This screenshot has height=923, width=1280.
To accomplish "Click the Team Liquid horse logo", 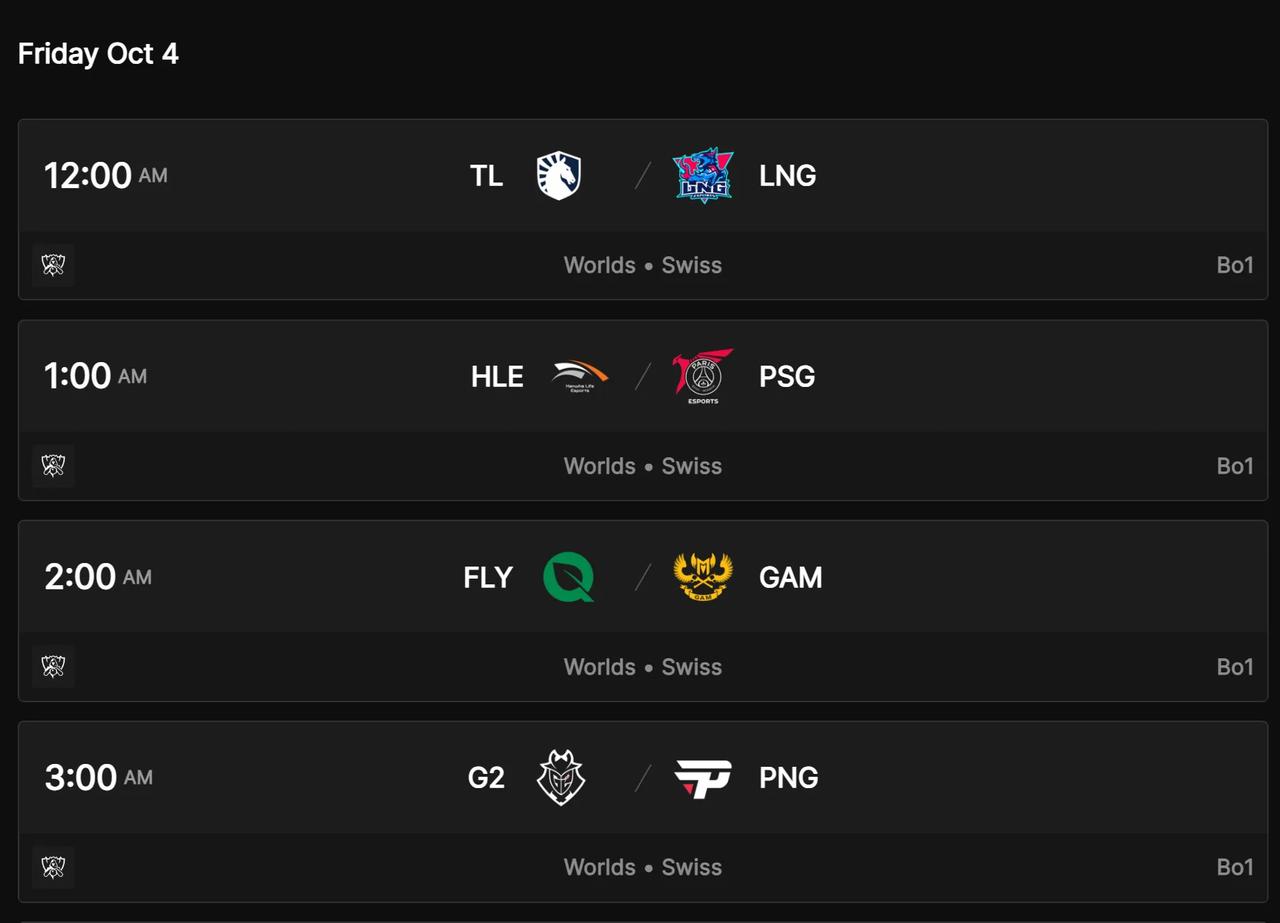I will click(x=559, y=176).
